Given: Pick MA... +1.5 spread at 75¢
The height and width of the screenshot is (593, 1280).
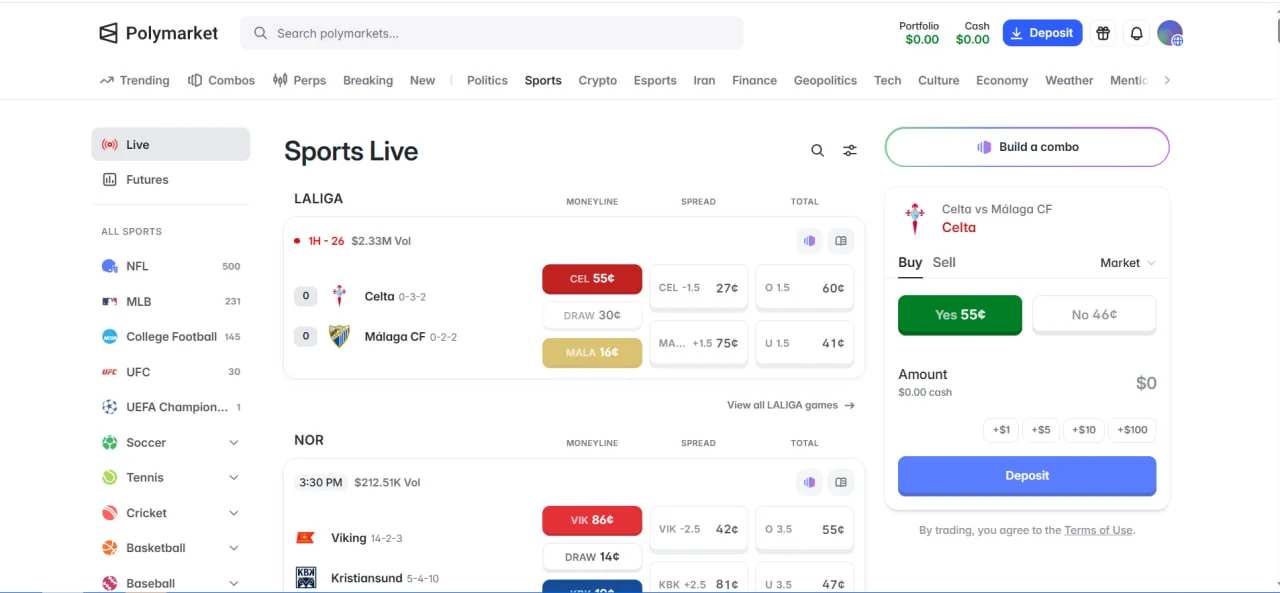Looking at the screenshot, I should 699,343.
